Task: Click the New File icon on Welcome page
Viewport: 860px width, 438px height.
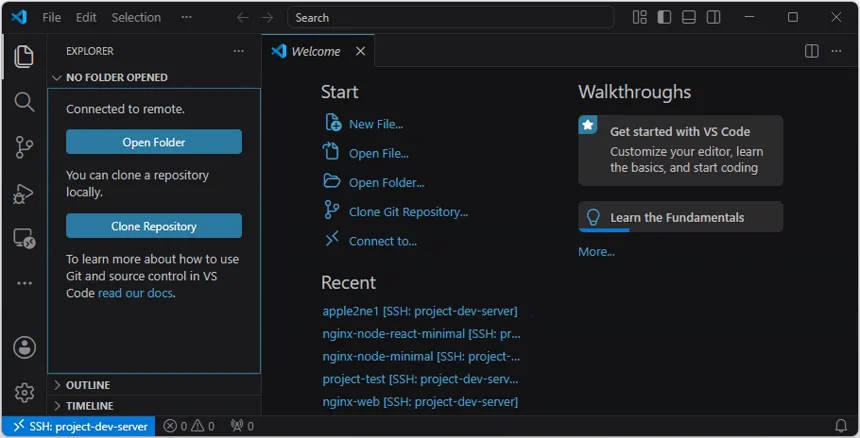Action: pyautogui.click(x=332, y=122)
